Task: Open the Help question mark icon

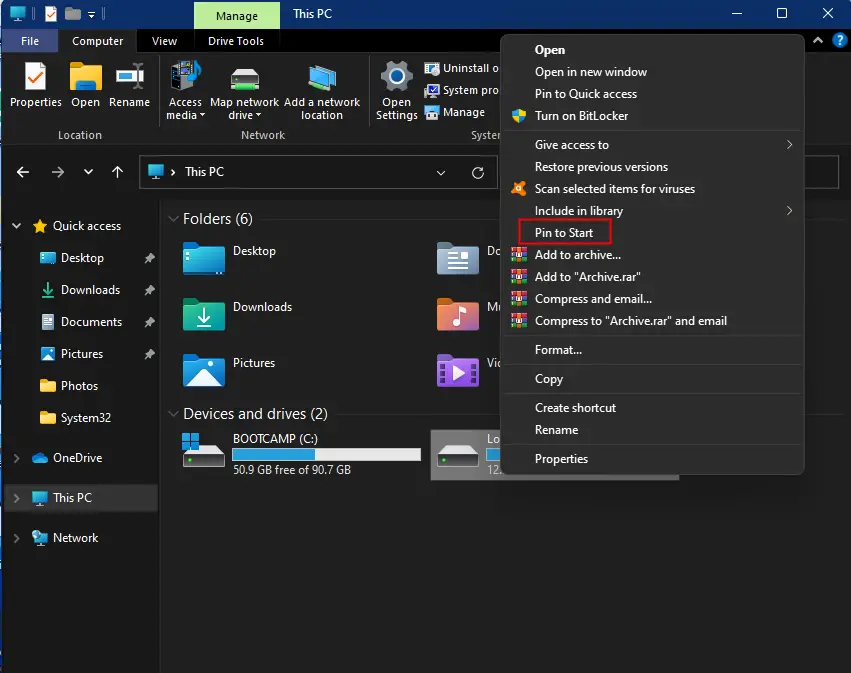Action: click(839, 40)
